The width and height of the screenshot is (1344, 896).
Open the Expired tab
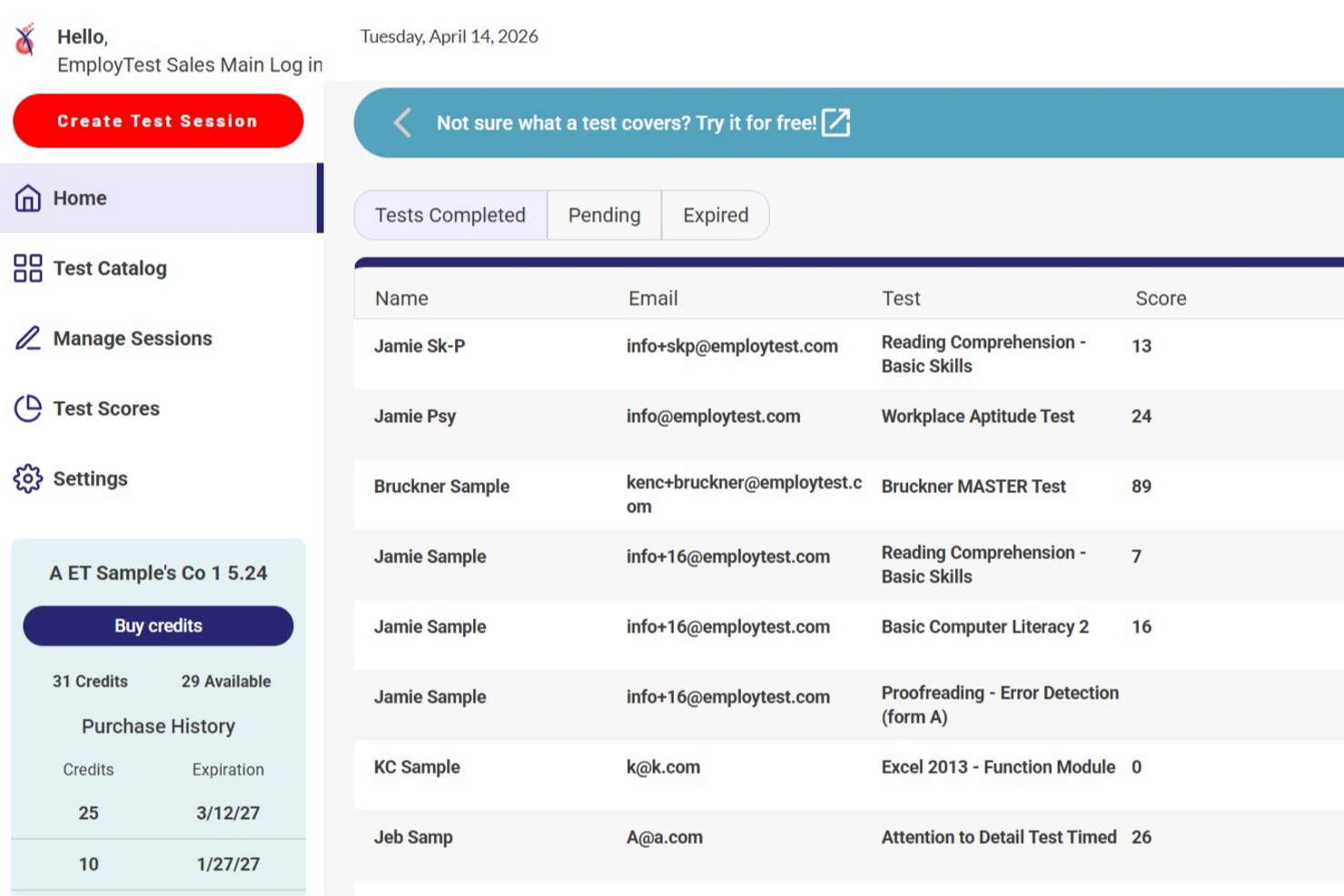click(x=715, y=215)
